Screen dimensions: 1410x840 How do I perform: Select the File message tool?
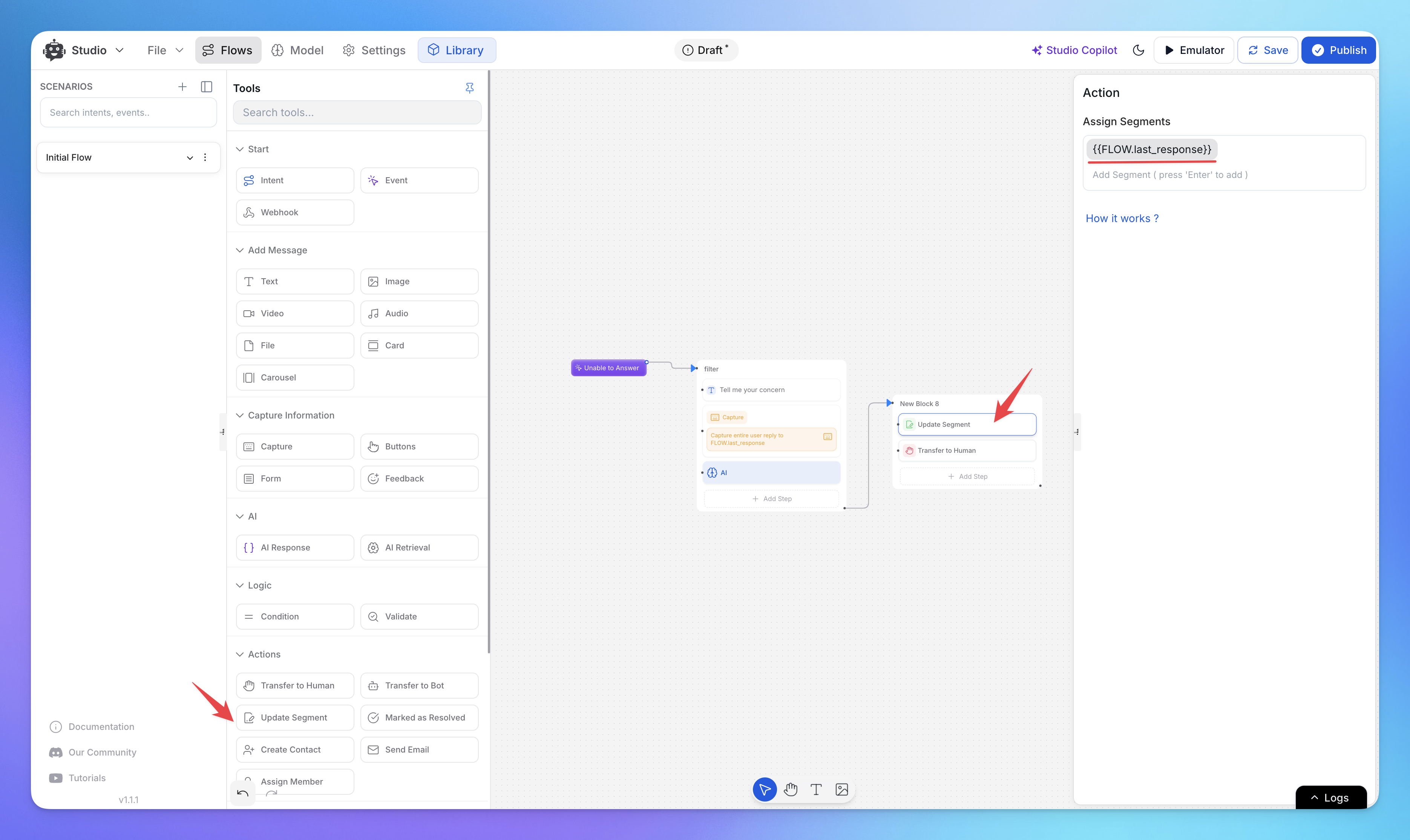coord(295,345)
